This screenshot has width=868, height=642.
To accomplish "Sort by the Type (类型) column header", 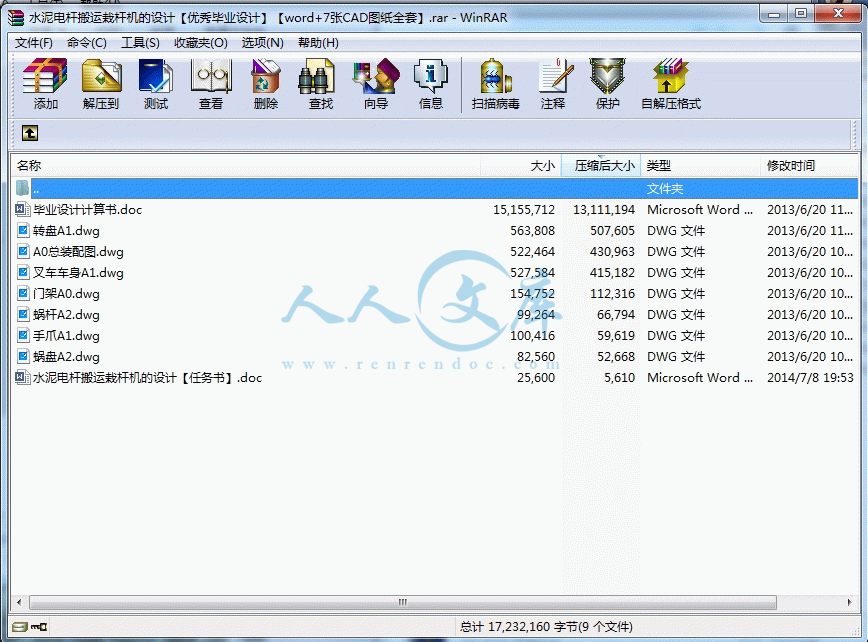I will coord(700,165).
